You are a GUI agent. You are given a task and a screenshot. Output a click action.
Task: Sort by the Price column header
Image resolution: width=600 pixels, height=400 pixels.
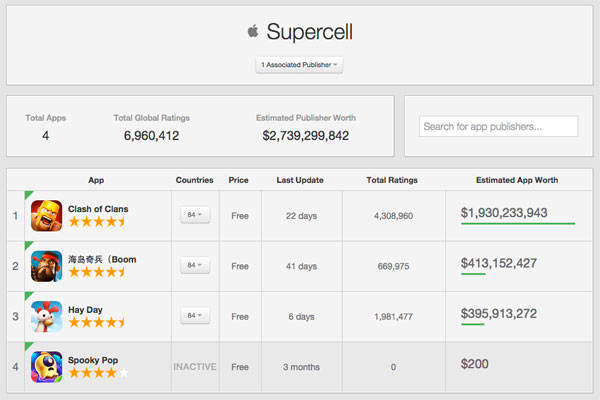click(238, 180)
